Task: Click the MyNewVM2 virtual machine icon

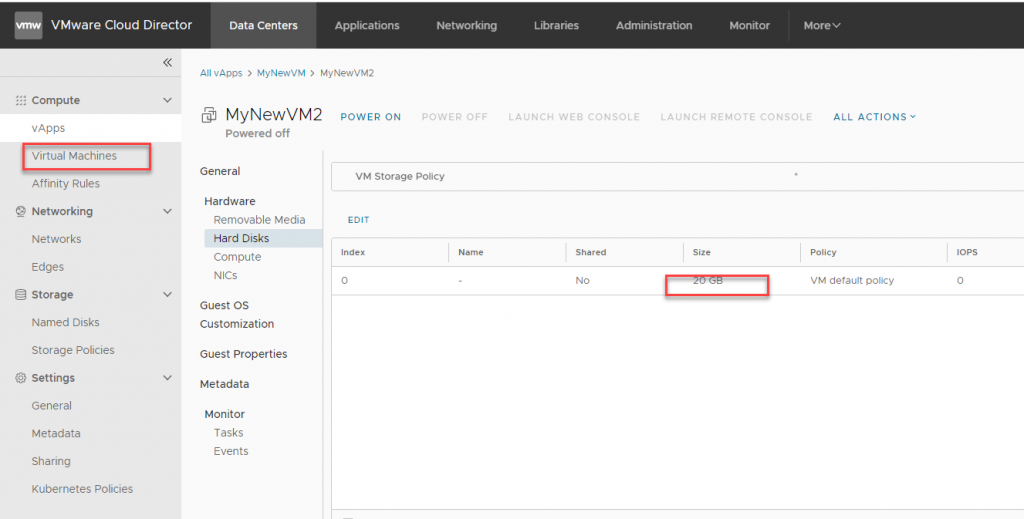Action: coord(209,116)
